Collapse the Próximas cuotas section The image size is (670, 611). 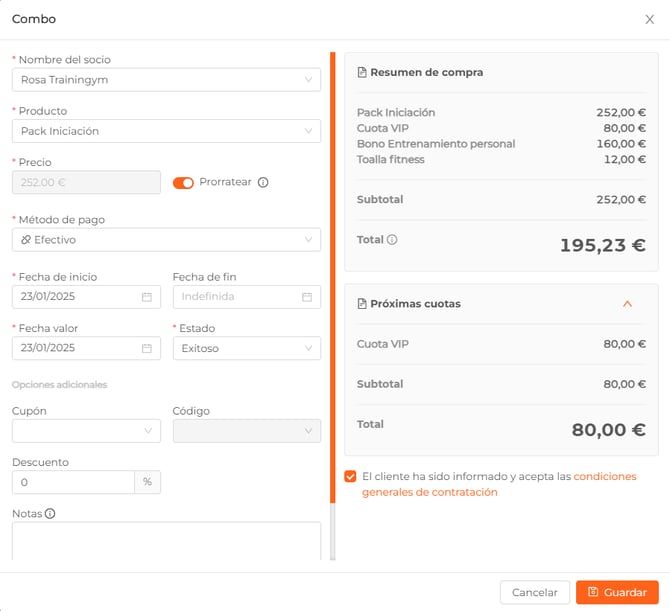coord(627,304)
